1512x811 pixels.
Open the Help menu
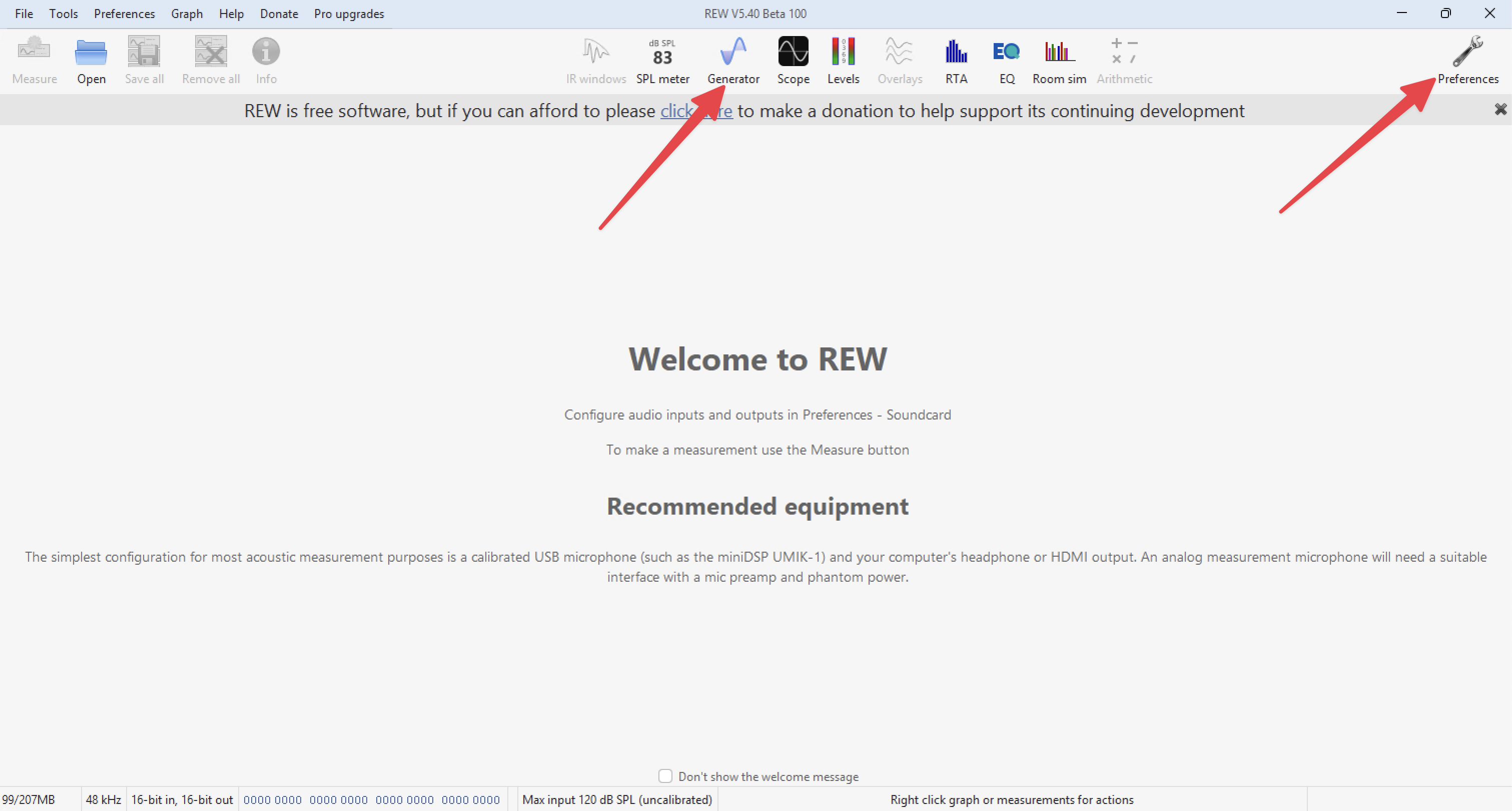231,14
